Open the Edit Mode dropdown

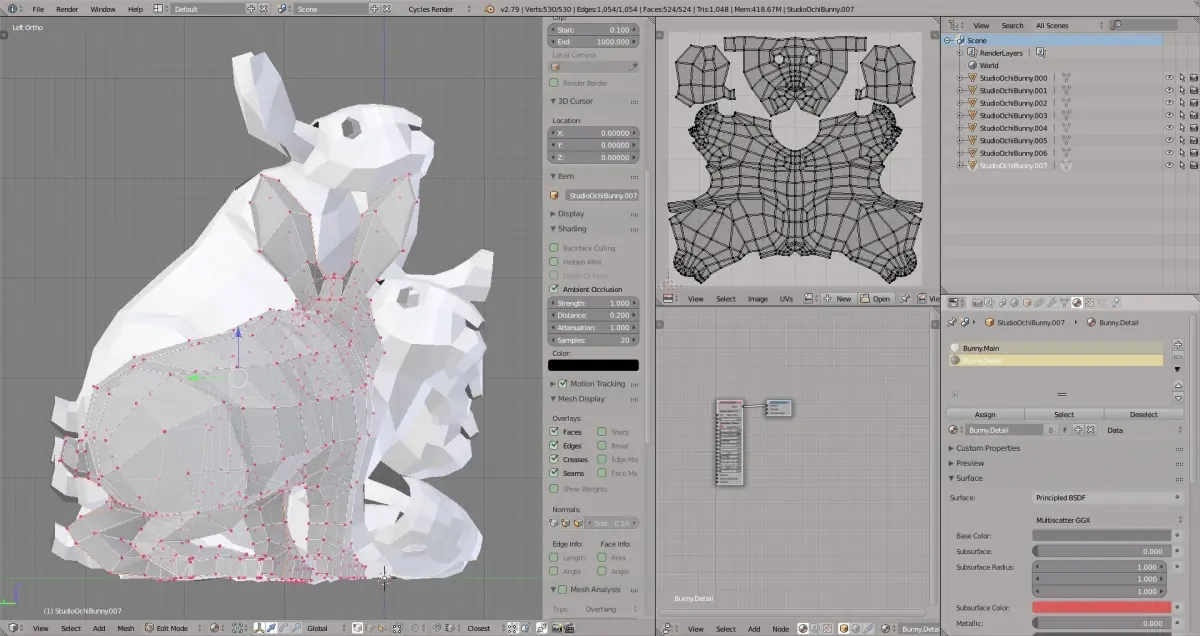(x=175, y=628)
